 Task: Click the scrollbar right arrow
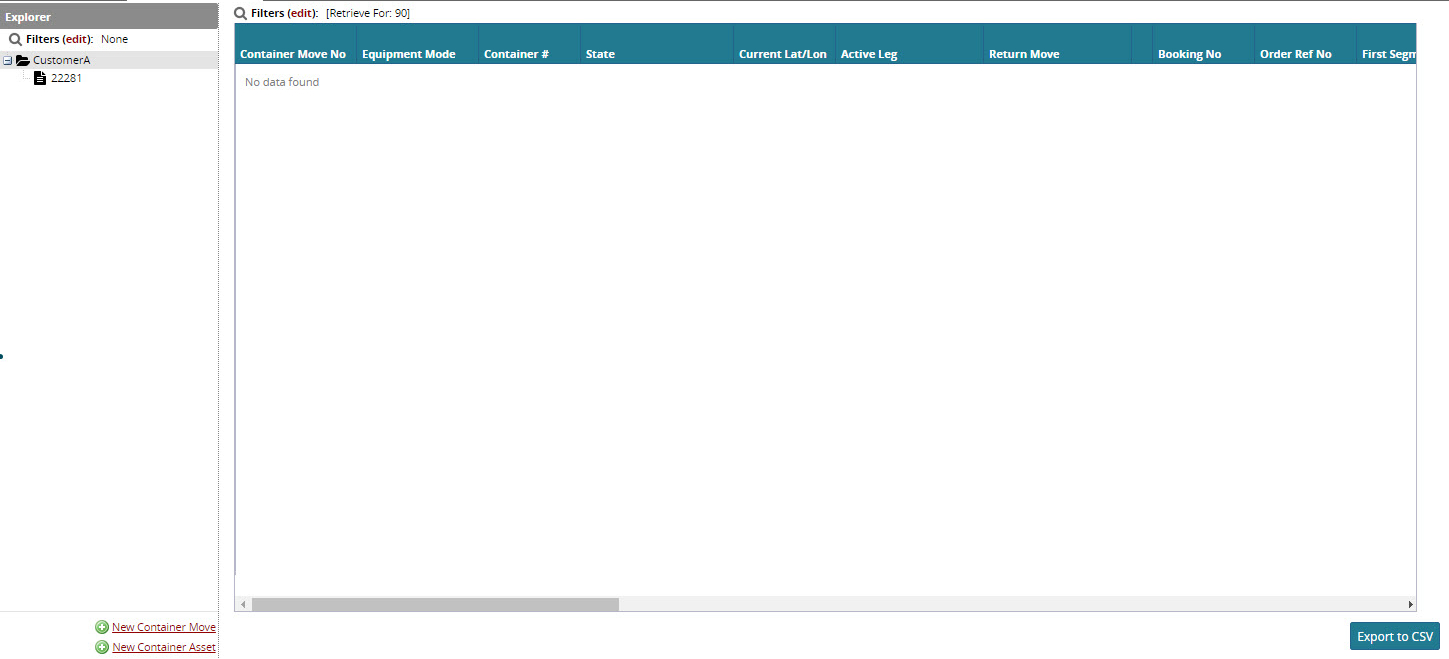click(x=1410, y=604)
